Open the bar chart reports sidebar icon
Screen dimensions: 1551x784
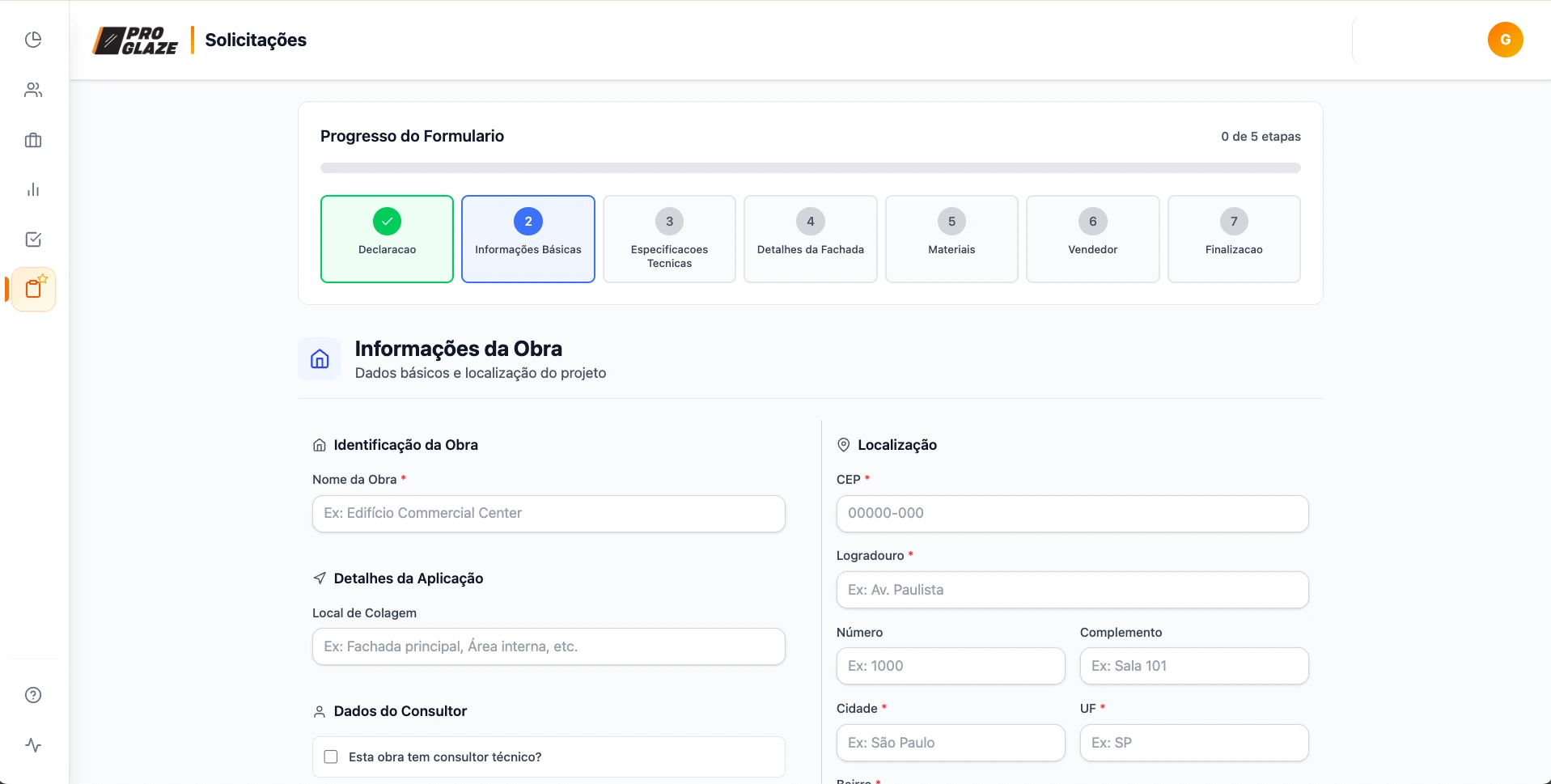coord(33,189)
